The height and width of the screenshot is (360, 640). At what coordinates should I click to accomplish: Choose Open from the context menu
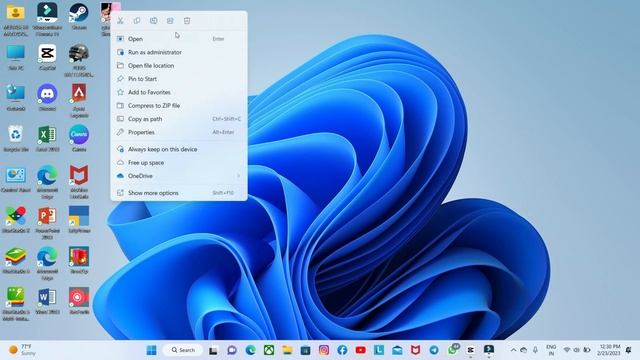coord(179,39)
